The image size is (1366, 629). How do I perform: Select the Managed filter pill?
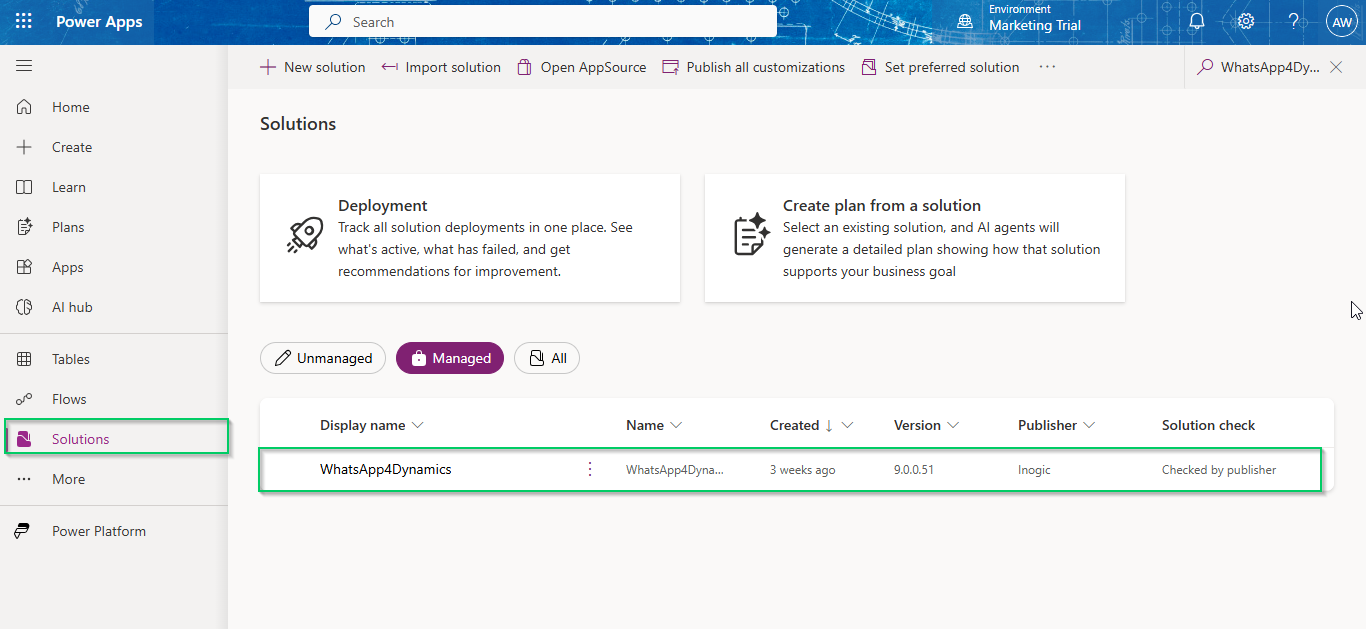click(x=450, y=358)
